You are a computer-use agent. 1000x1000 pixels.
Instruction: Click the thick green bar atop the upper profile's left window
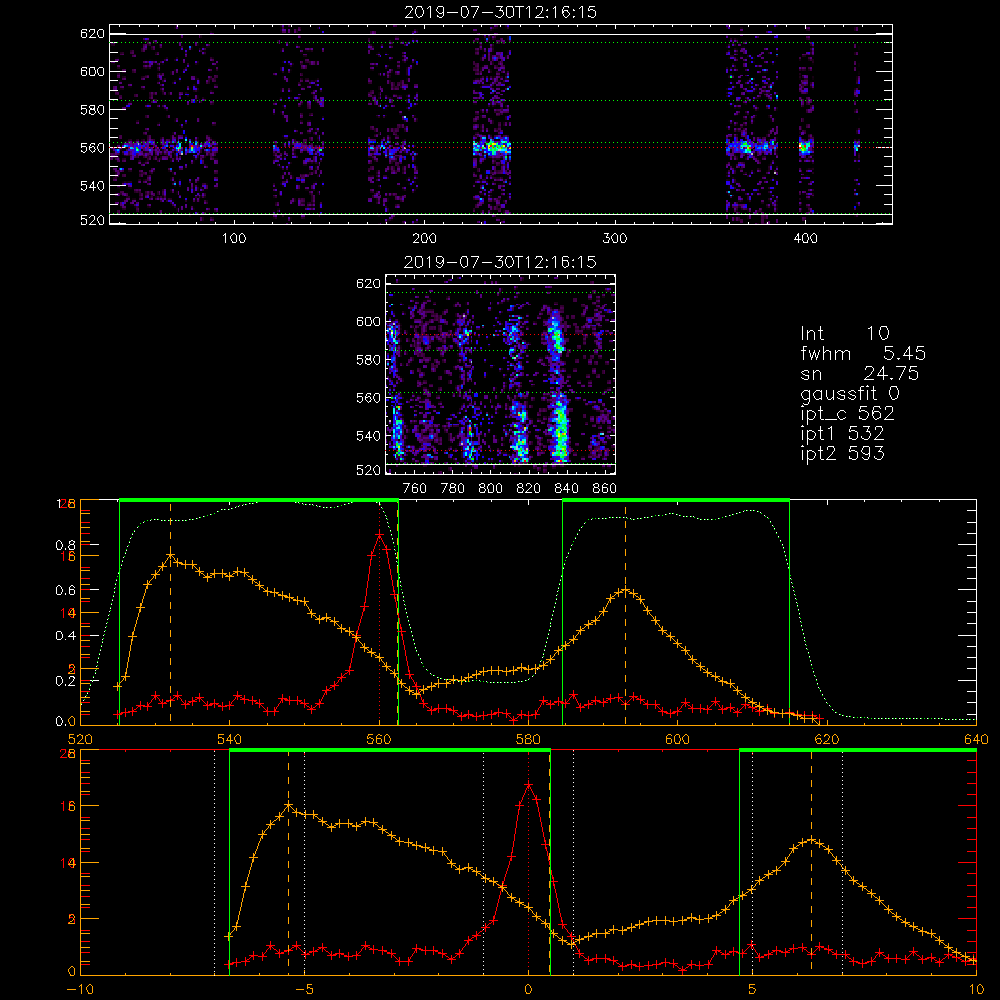pos(258,501)
